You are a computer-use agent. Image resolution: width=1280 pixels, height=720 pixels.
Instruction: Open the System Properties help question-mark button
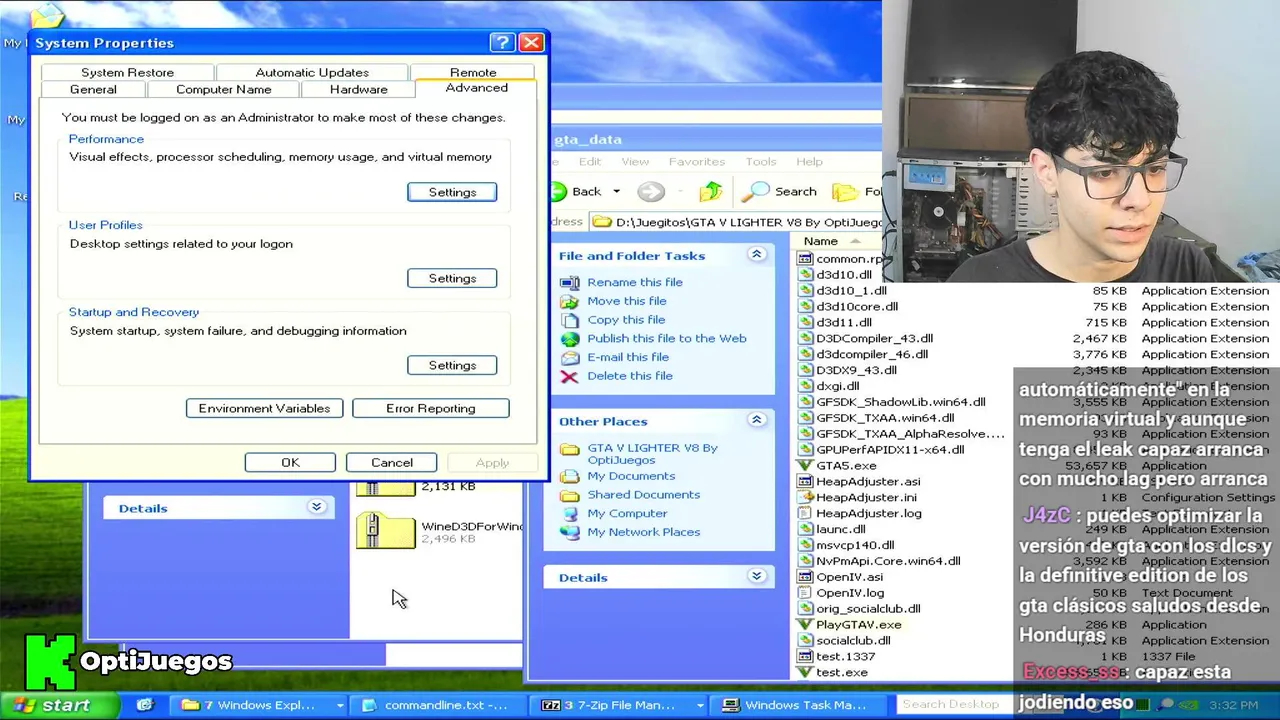502,42
